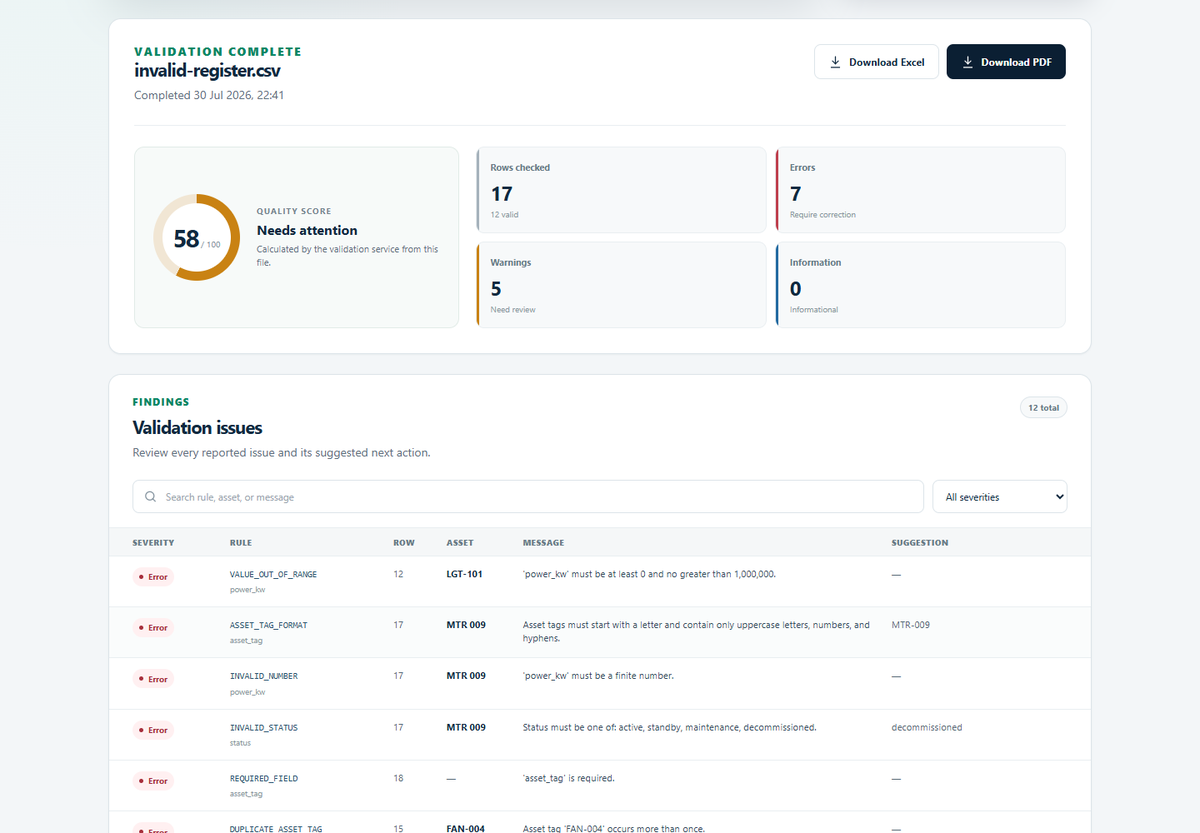This screenshot has width=1200, height=833.
Task: Click the VALUE_OUT_OF_RANGE rule name
Action: tap(273, 574)
